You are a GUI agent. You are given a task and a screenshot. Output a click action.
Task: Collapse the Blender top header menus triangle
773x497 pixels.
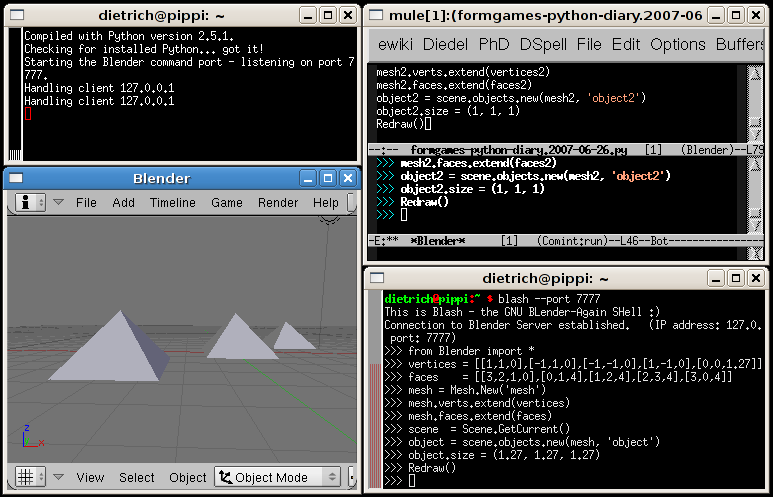[x=58, y=202]
